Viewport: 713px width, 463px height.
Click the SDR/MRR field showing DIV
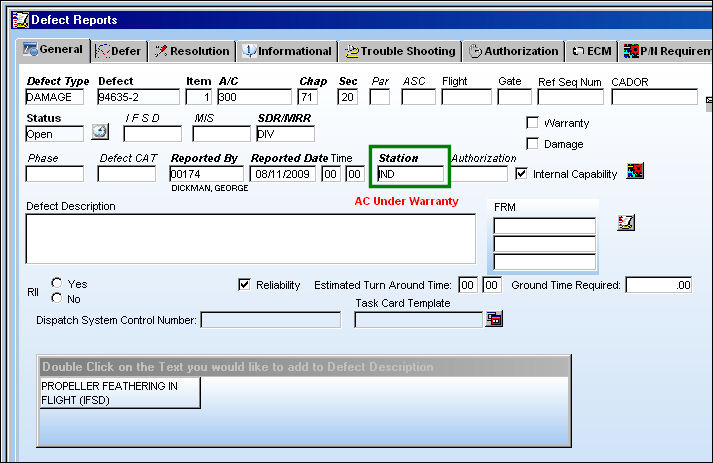(x=286, y=134)
